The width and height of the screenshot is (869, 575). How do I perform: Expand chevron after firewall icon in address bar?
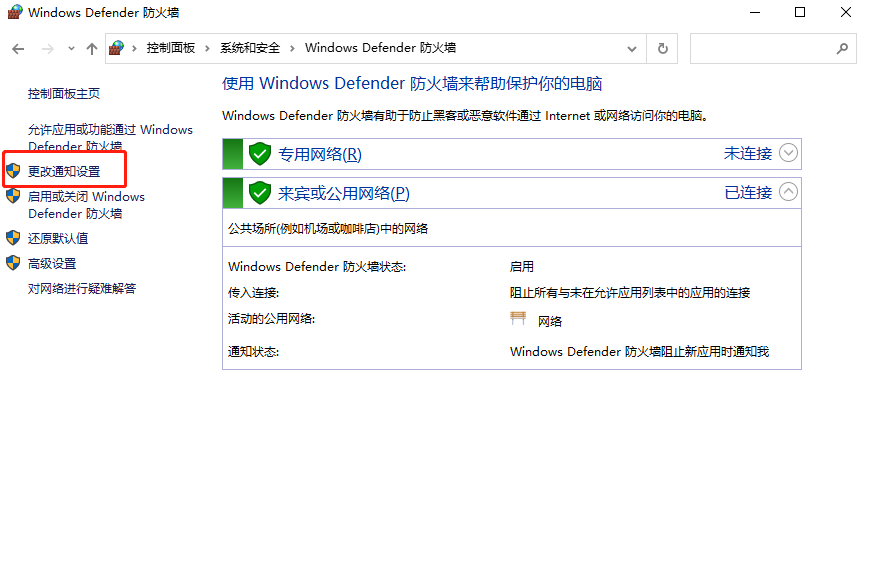point(134,48)
